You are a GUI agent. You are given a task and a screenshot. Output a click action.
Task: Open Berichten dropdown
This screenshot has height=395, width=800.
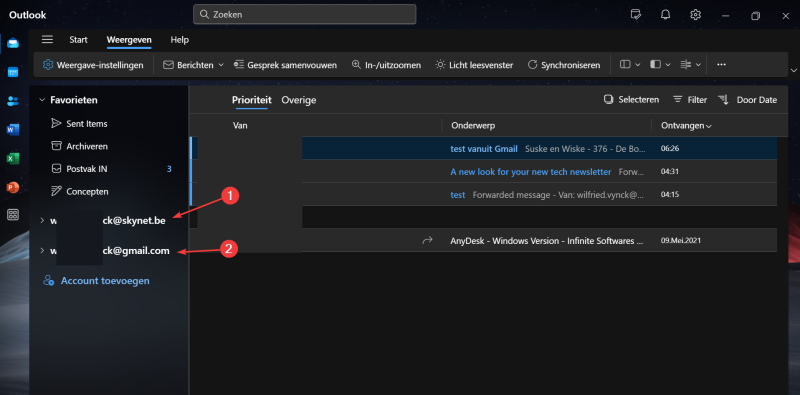[x=193, y=65]
